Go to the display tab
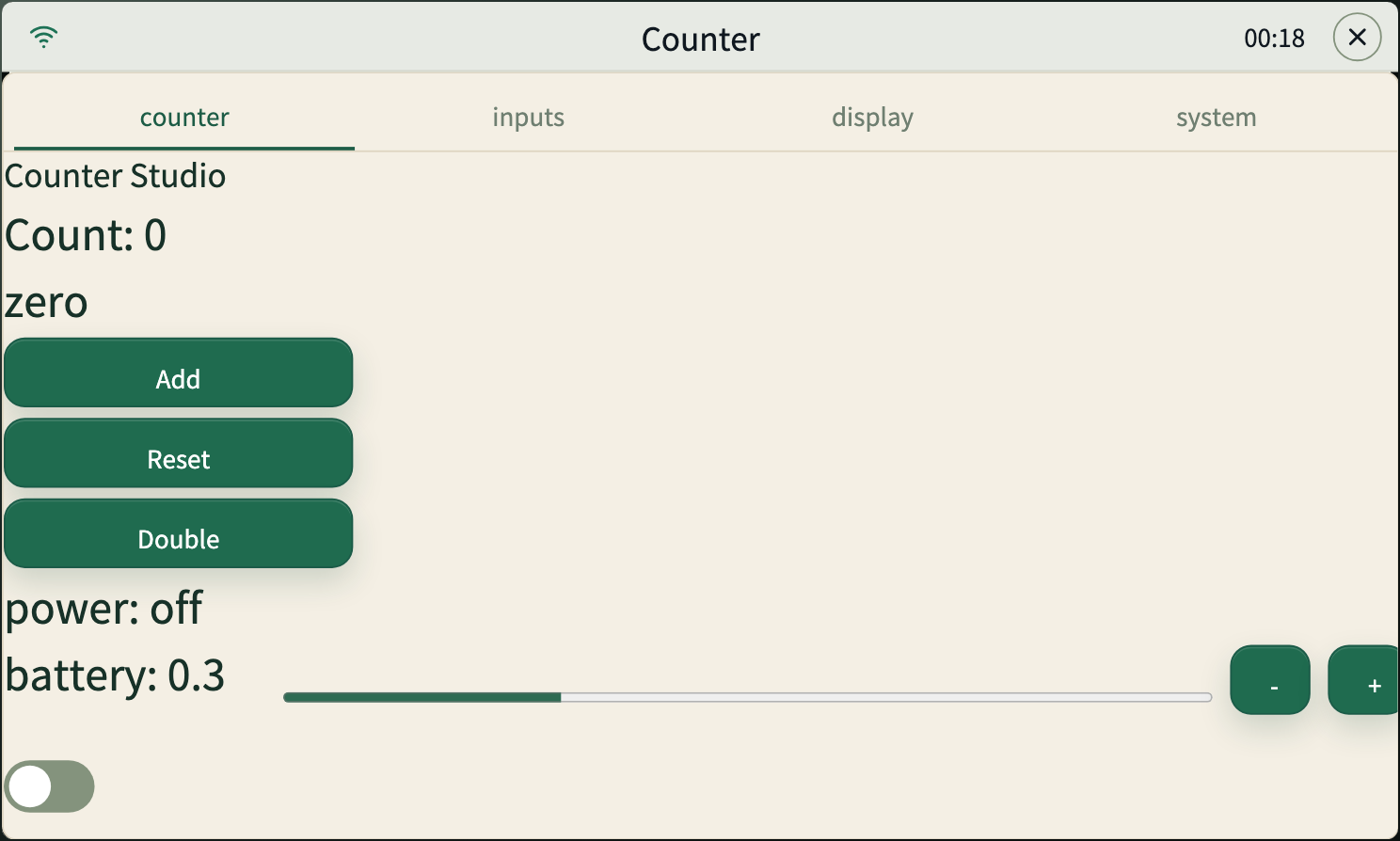Image resolution: width=1400 pixels, height=841 pixels. pyautogui.click(x=872, y=118)
